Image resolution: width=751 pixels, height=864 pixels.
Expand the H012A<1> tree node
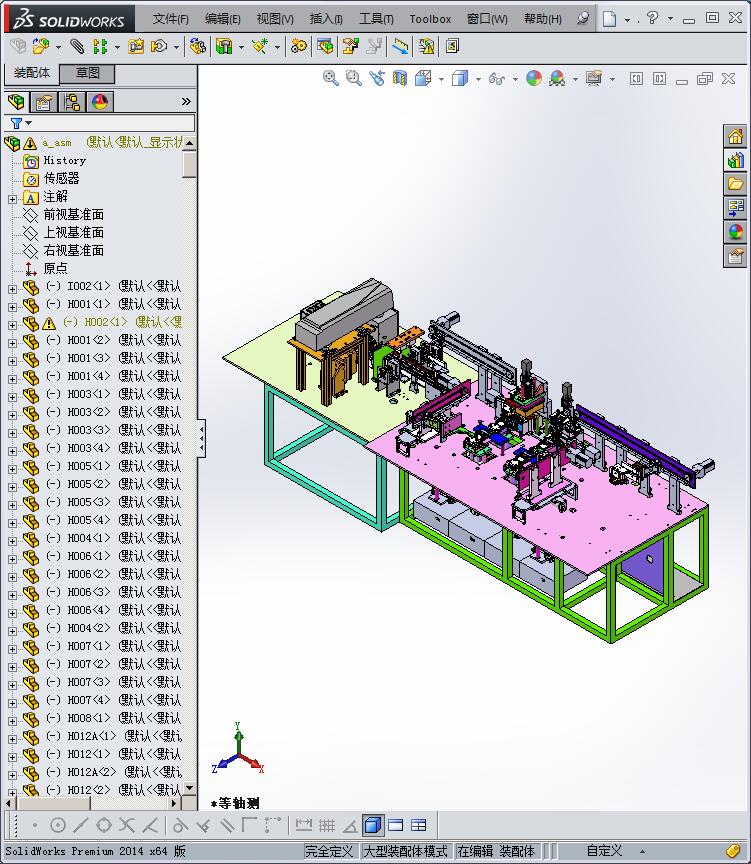12,739
